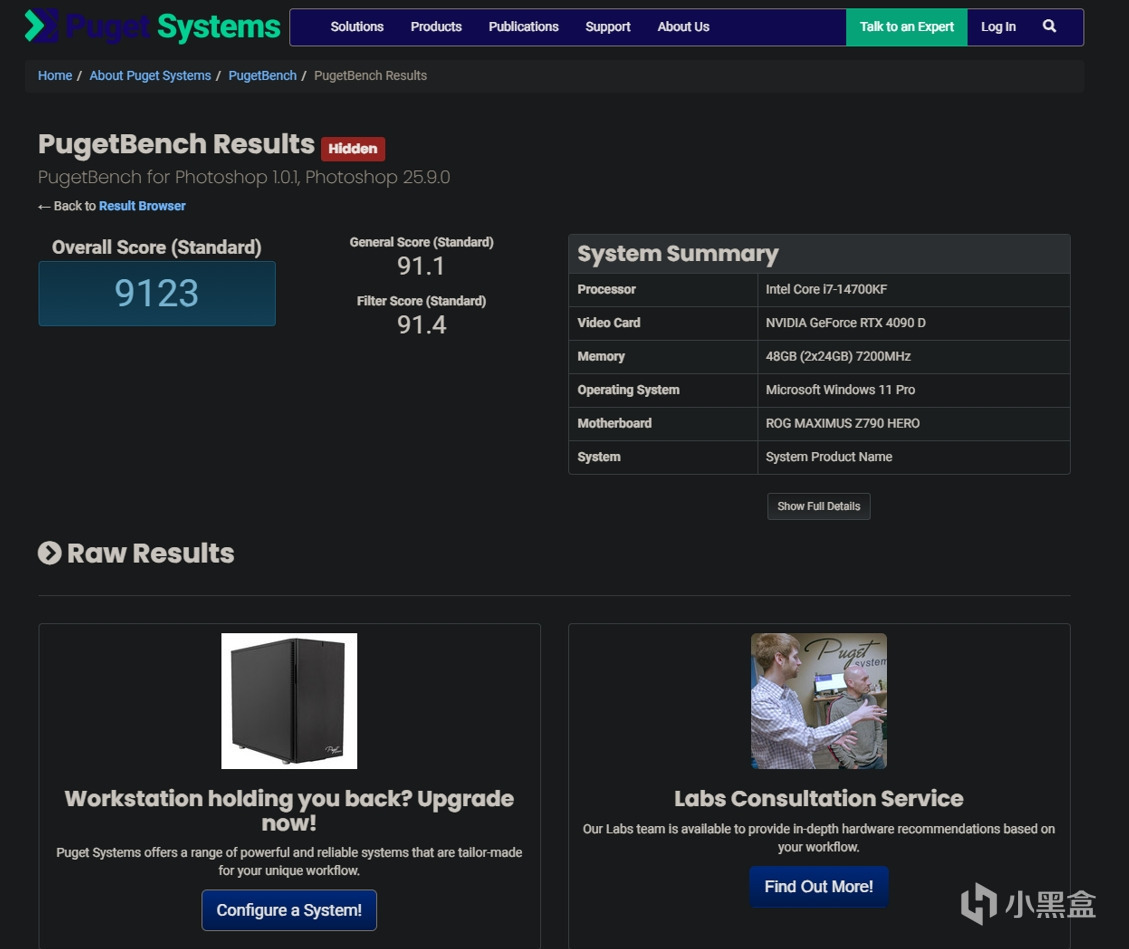
Task: Open PugetBench breadcrumb link
Action: point(262,76)
